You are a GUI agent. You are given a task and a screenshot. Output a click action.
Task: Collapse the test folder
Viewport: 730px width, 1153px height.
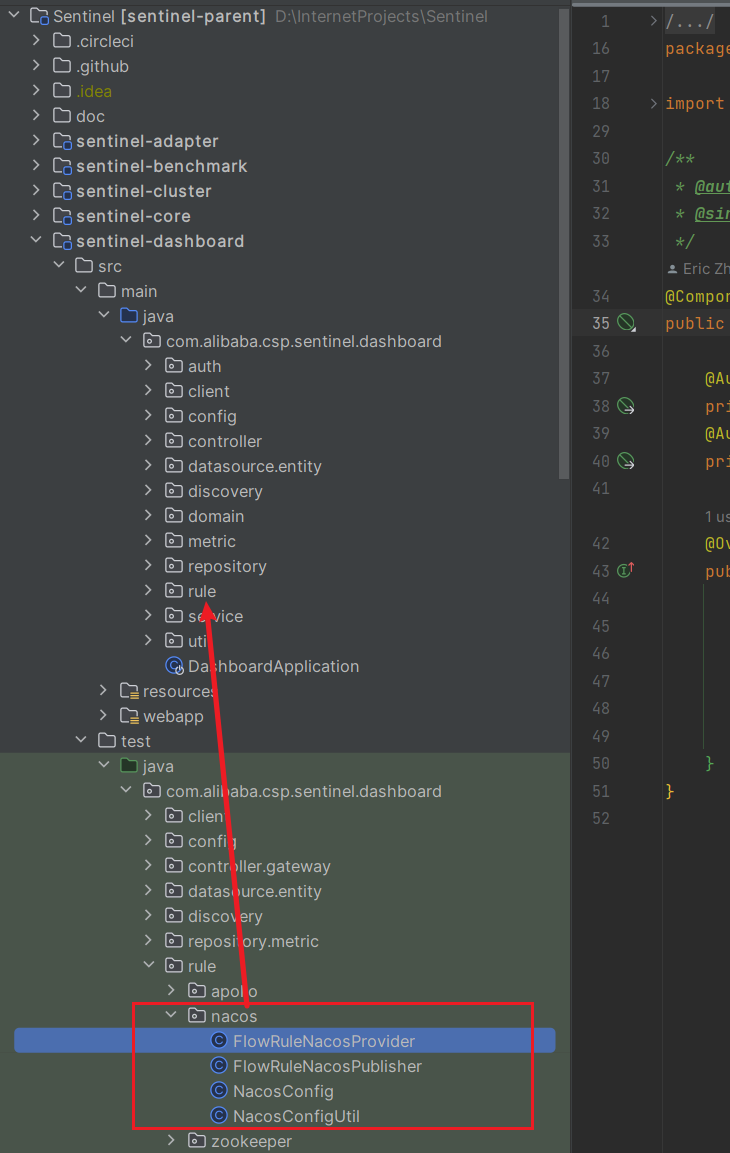tap(82, 740)
